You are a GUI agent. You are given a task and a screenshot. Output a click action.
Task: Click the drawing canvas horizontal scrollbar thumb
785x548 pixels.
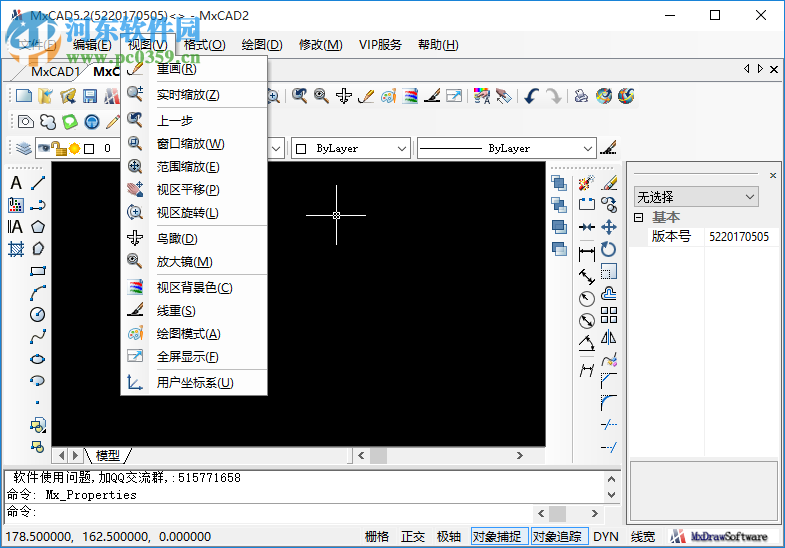(378, 455)
